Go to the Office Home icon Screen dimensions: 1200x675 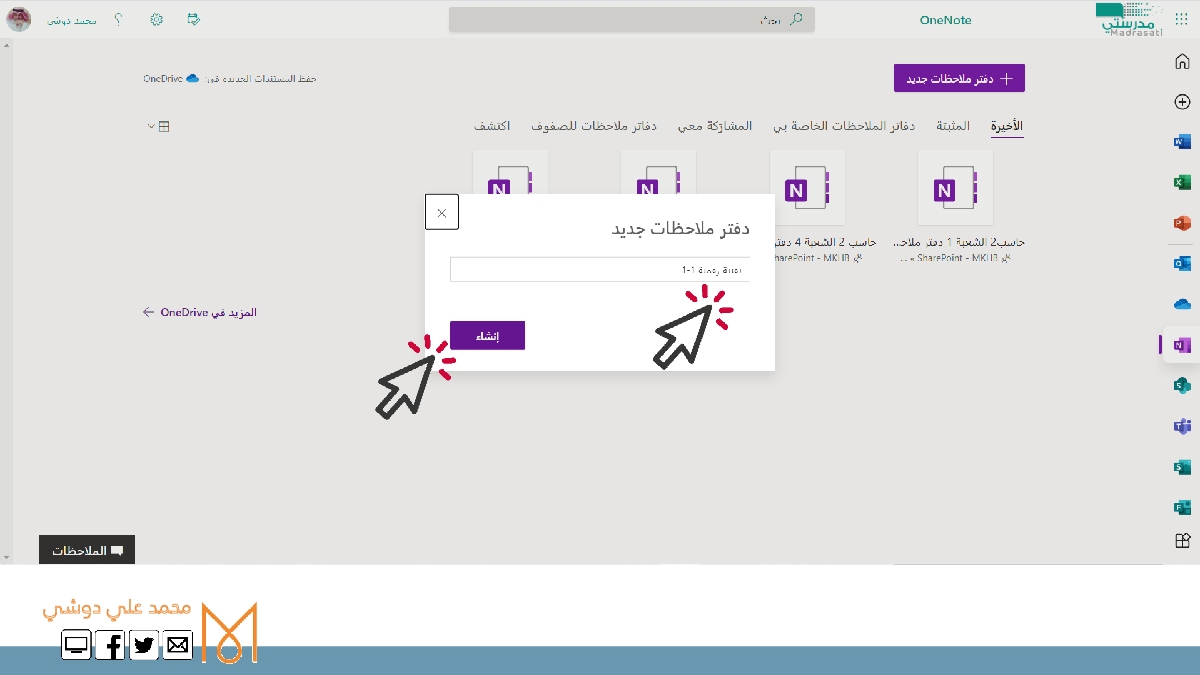(x=1182, y=62)
